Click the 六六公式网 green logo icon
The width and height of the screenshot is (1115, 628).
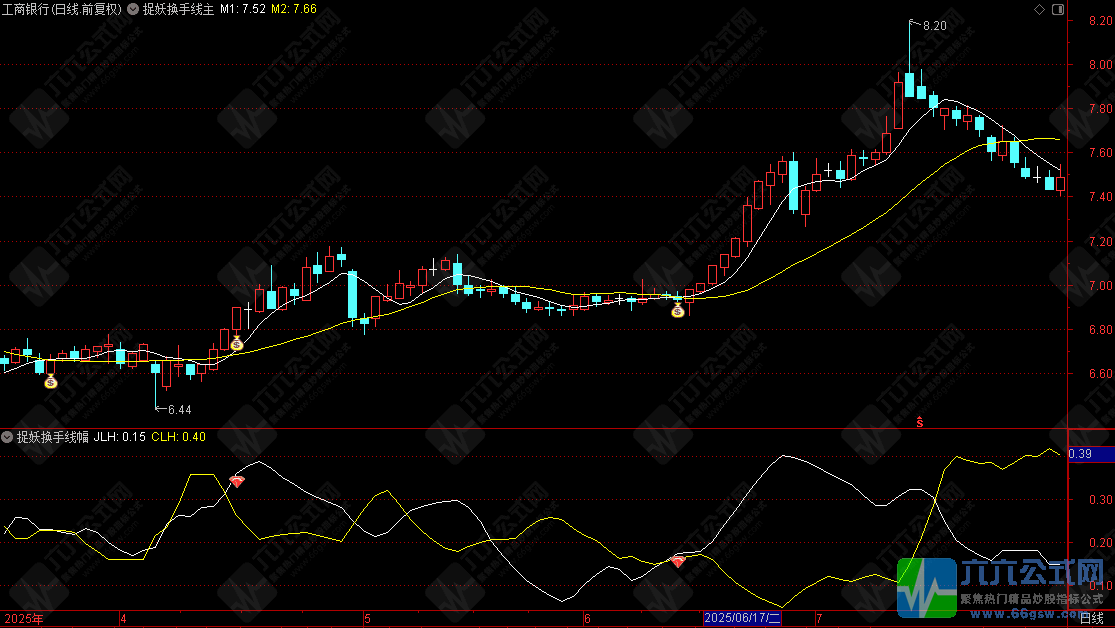click(x=927, y=587)
